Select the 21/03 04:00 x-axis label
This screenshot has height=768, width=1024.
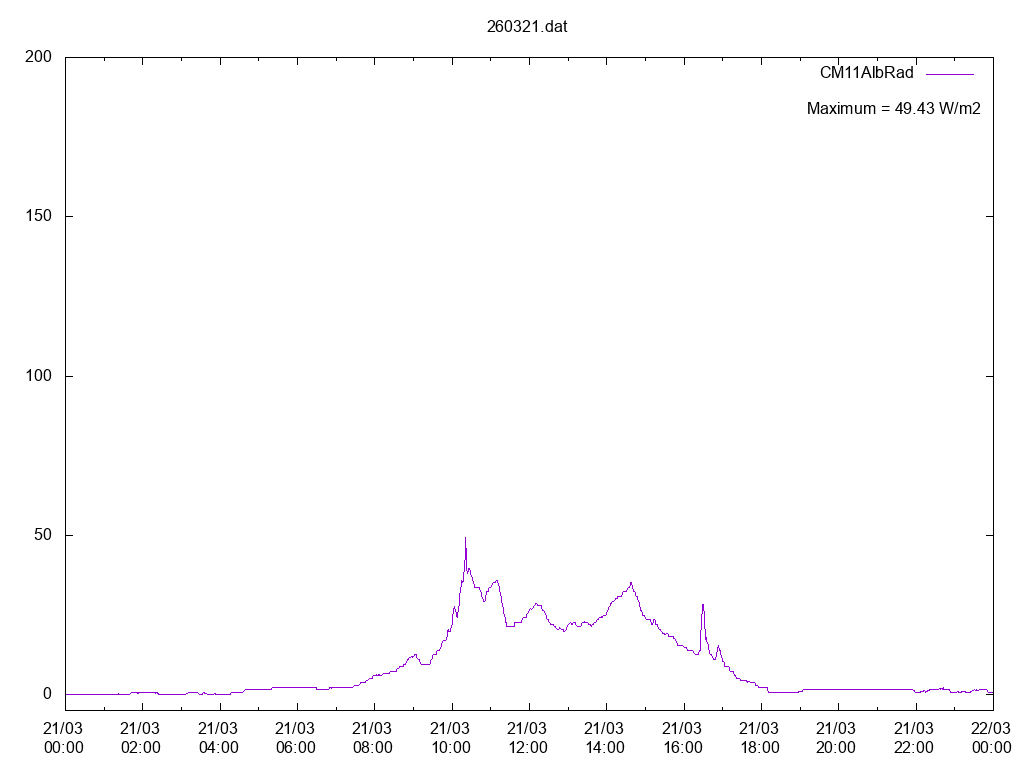coord(219,738)
